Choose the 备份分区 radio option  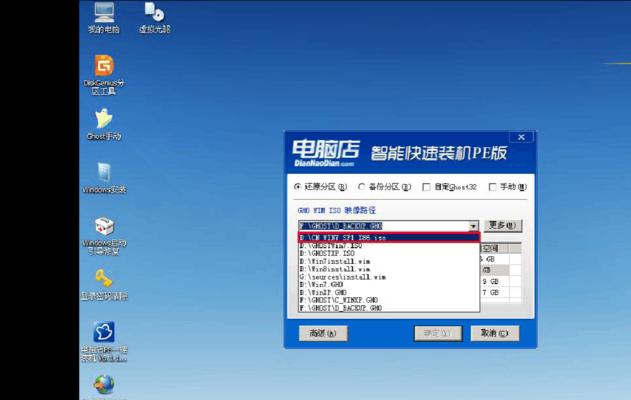(362, 187)
